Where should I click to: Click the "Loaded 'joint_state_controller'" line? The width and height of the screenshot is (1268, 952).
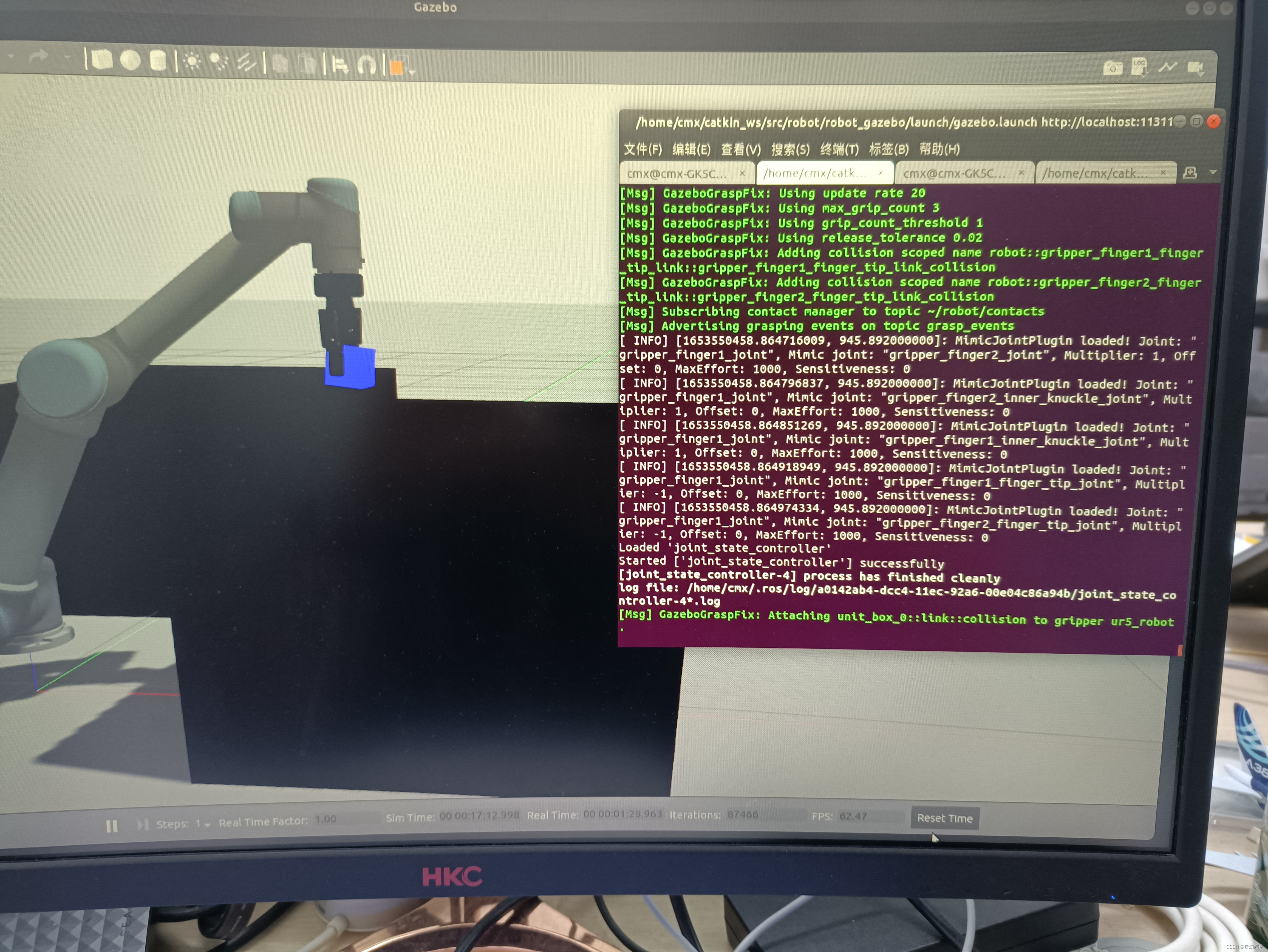pyautogui.click(x=724, y=548)
